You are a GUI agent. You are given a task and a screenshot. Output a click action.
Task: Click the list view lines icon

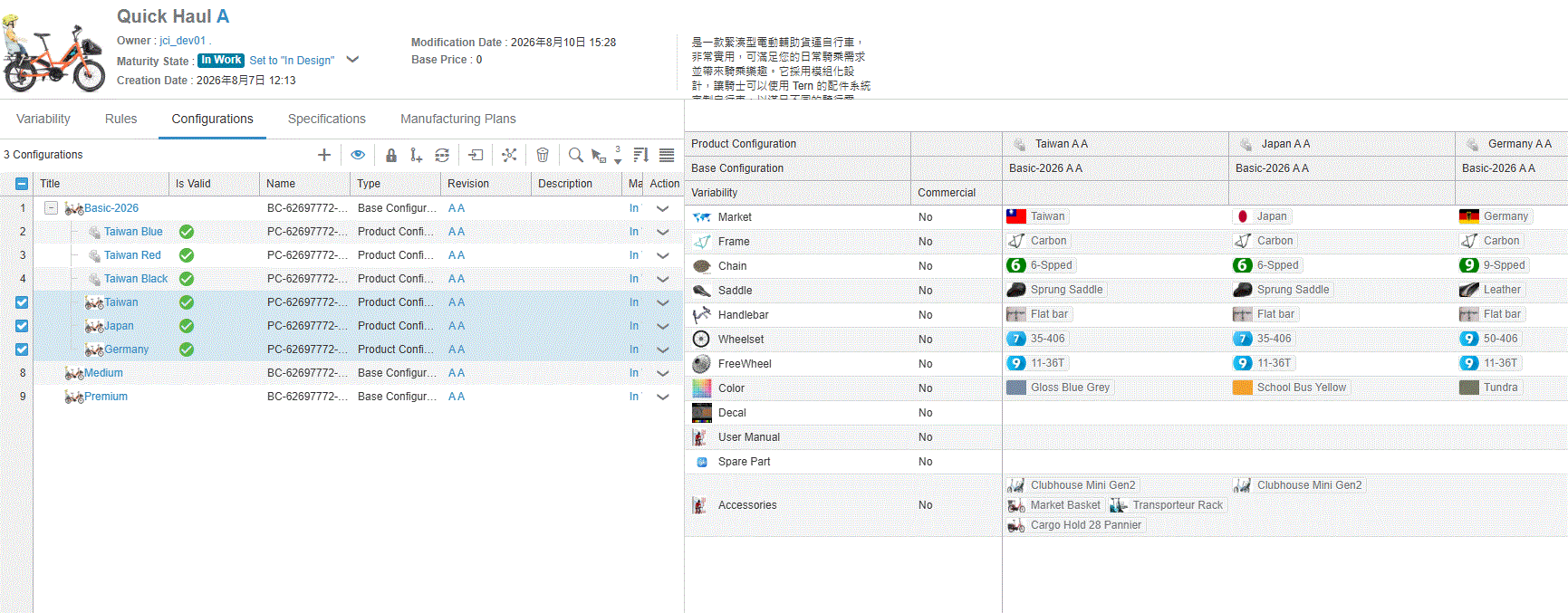click(667, 155)
